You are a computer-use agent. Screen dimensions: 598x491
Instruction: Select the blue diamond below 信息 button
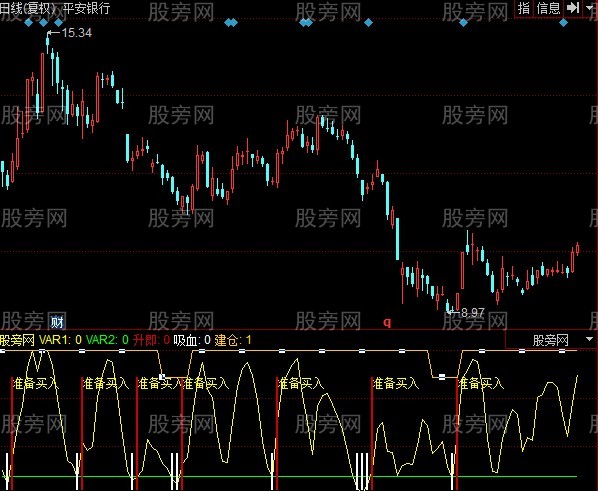pos(563,23)
